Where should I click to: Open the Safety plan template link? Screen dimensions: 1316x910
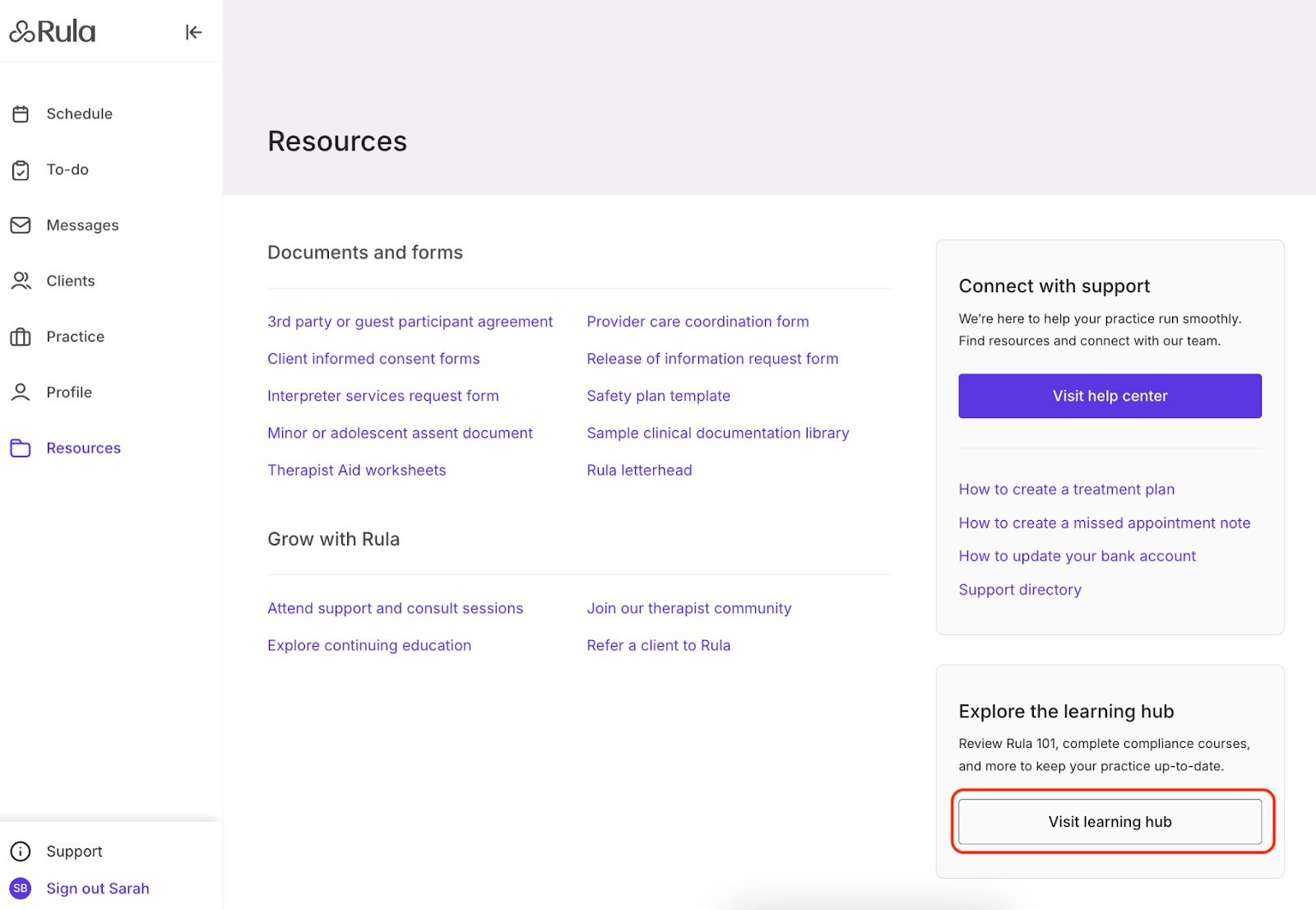pyautogui.click(x=658, y=396)
